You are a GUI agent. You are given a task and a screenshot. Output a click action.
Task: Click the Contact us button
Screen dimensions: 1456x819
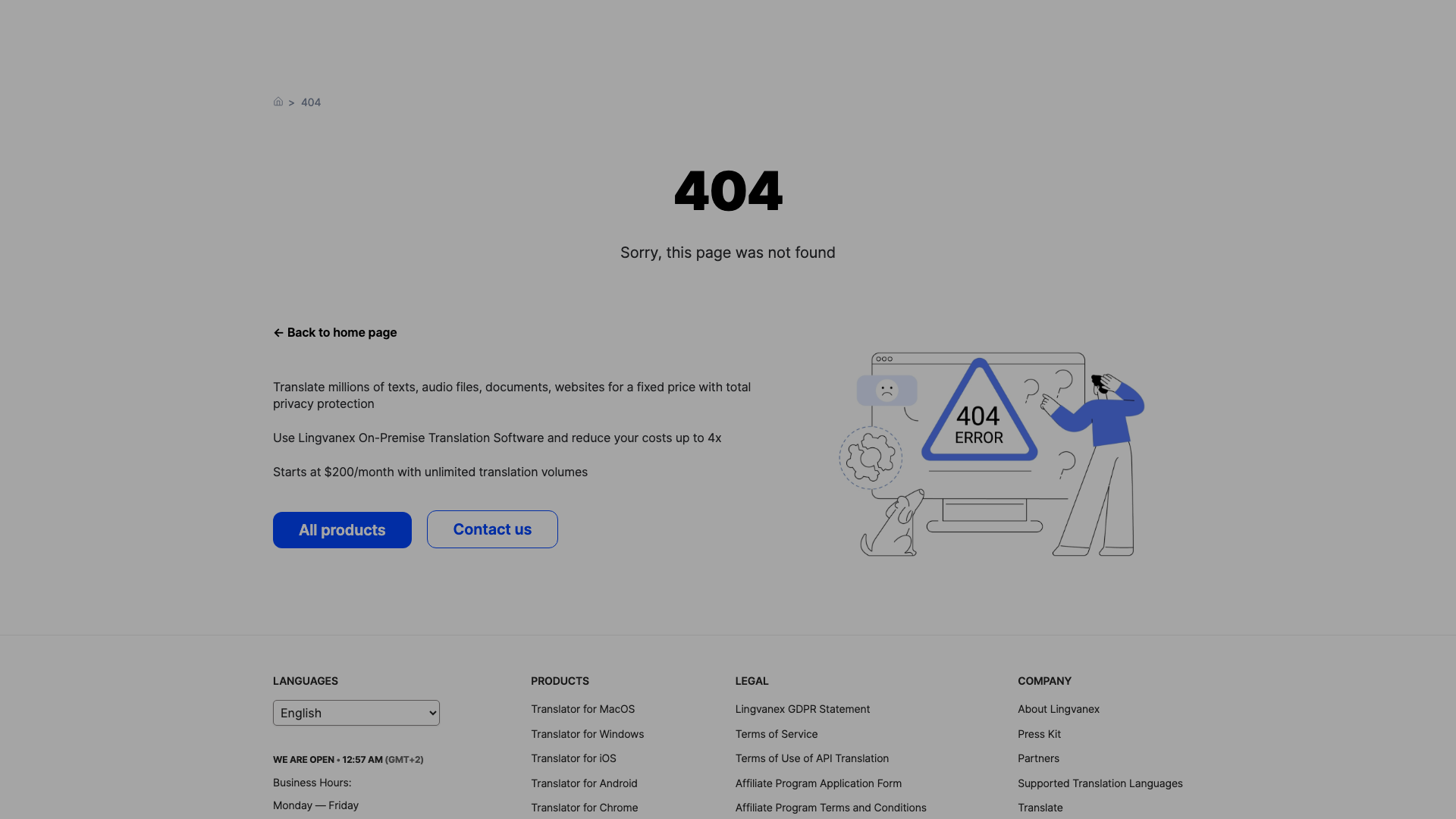pos(492,529)
